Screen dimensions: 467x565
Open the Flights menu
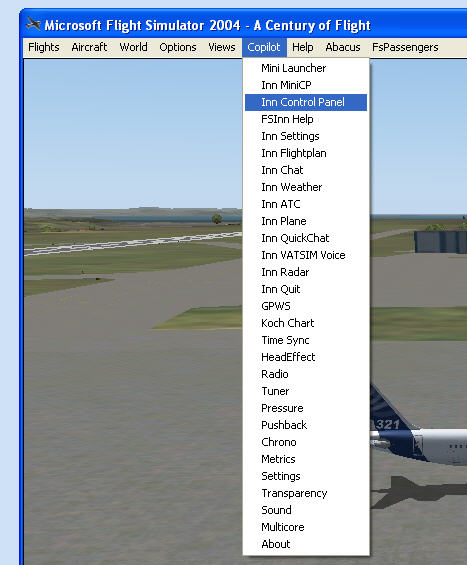(44, 47)
